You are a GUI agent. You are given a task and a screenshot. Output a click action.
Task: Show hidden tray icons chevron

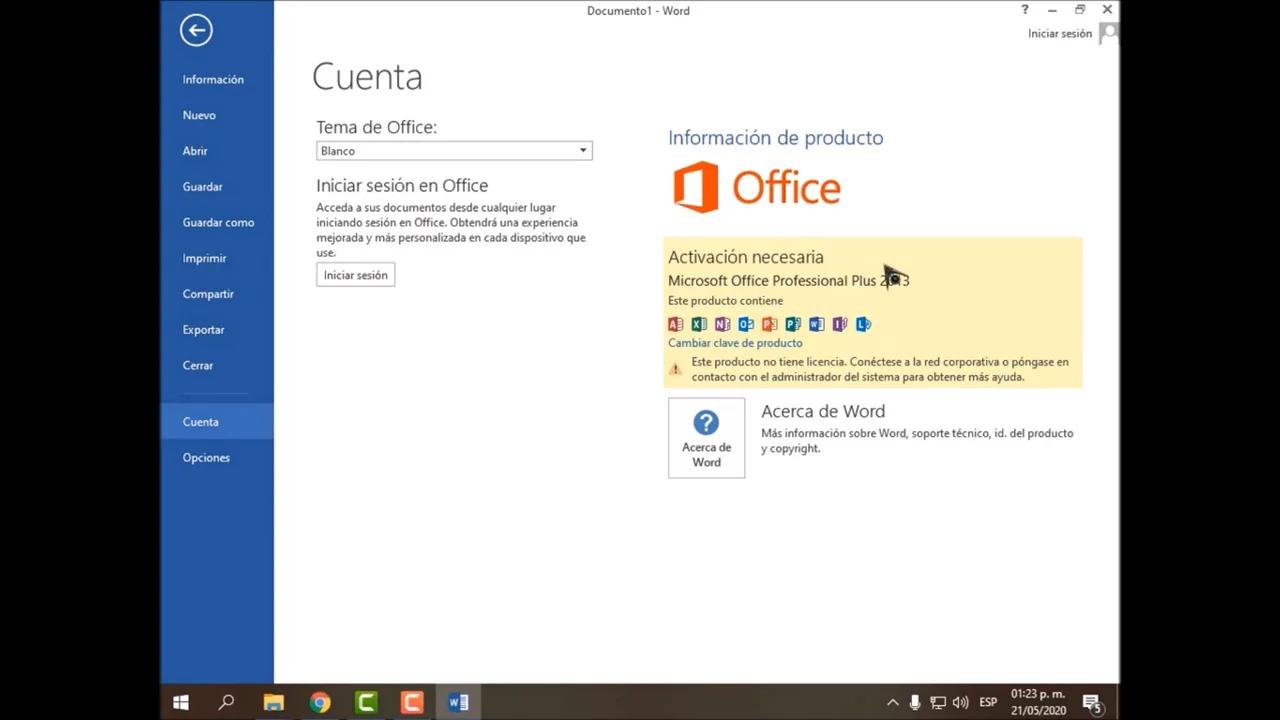[892, 703]
